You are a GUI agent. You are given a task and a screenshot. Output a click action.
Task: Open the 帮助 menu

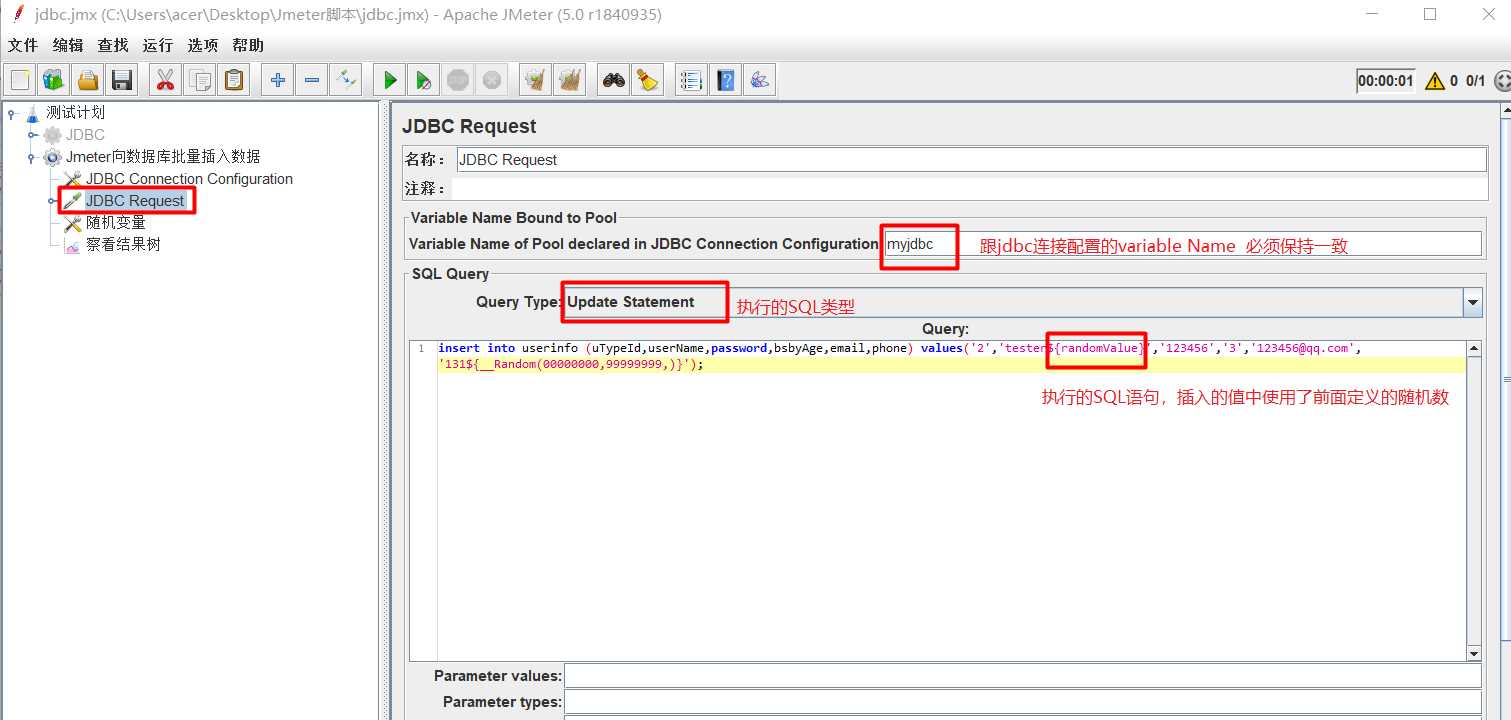[248, 45]
